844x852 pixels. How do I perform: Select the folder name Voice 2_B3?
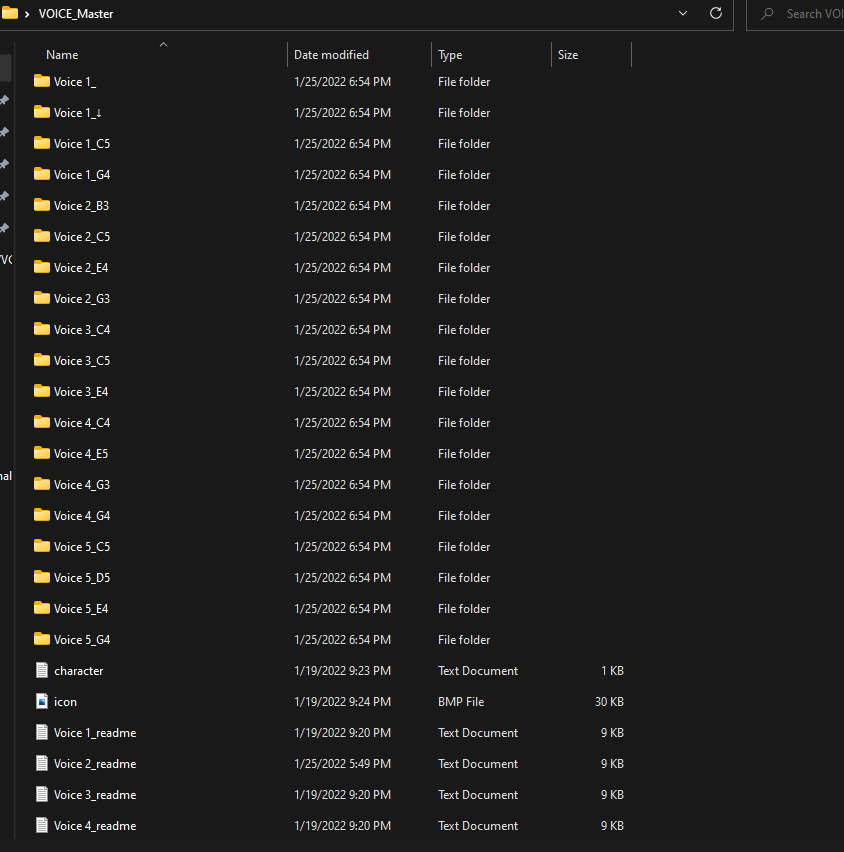pos(82,206)
